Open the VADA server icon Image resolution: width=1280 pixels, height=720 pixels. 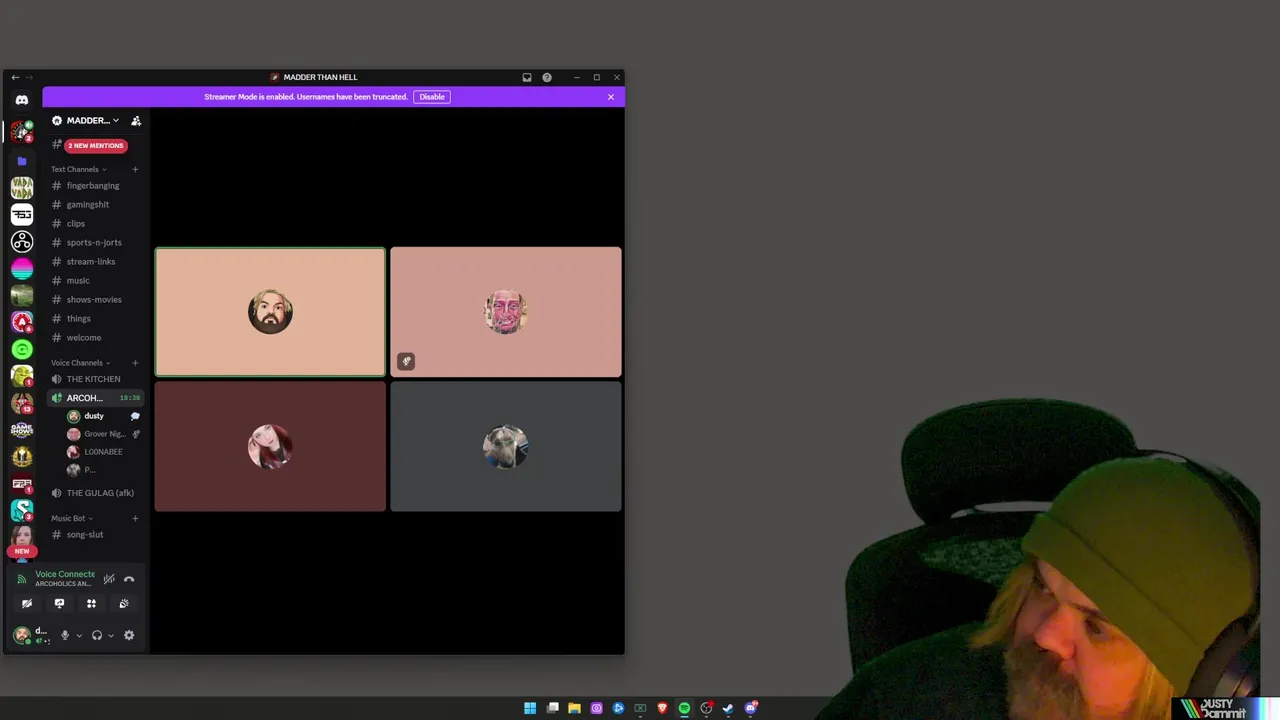coord(22,188)
